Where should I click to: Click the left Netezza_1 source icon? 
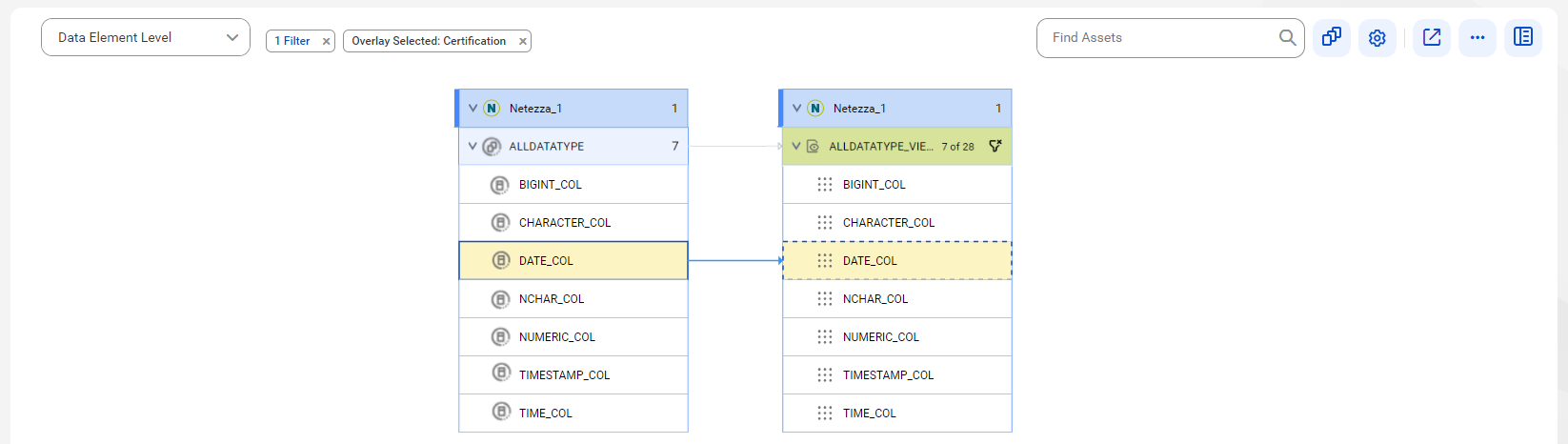(x=492, y=109)
